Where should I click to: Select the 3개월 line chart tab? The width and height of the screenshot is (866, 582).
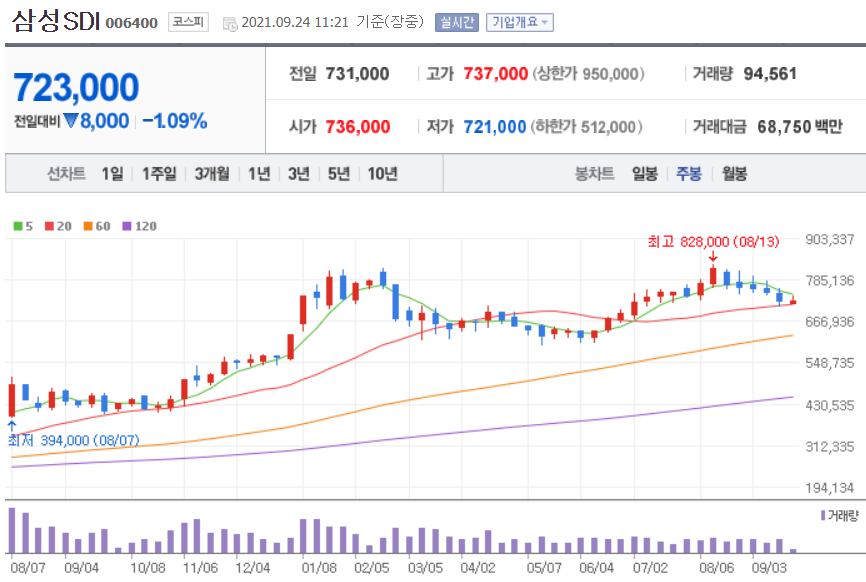(x=212, y=174)
